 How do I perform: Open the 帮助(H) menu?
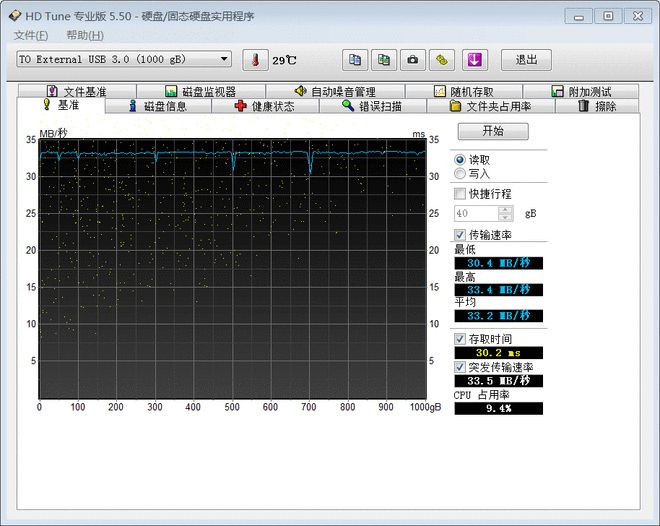85,35
